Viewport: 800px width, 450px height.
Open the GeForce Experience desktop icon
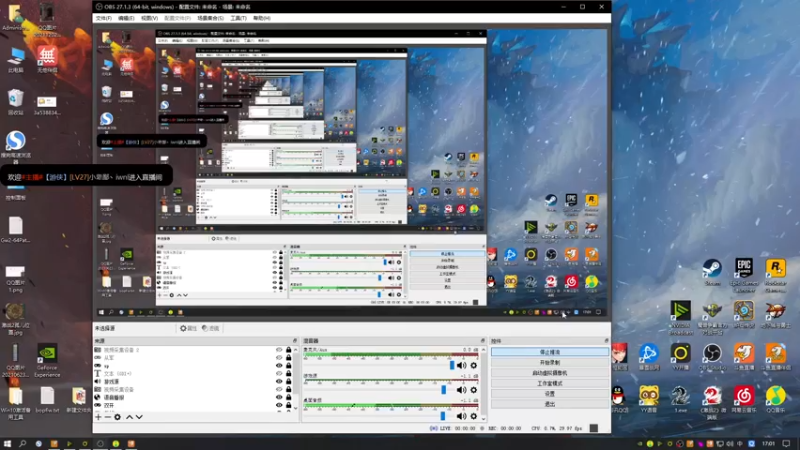(47, 360)
